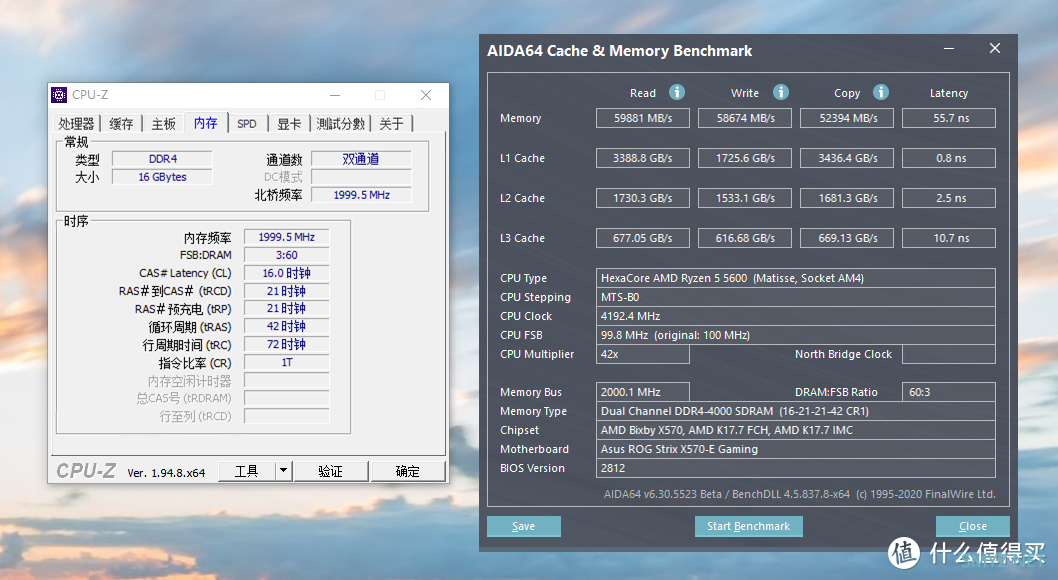Click Memory Copy value 52394 MB/s
1058x580 pixels.
point(847,118)
